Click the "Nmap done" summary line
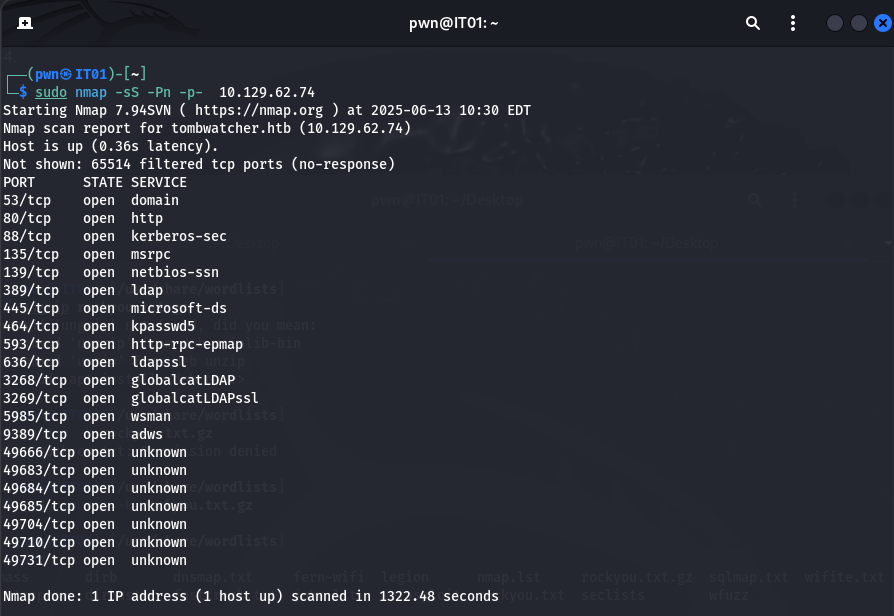This screenshot has height=616, width=894. pos(250,596)
